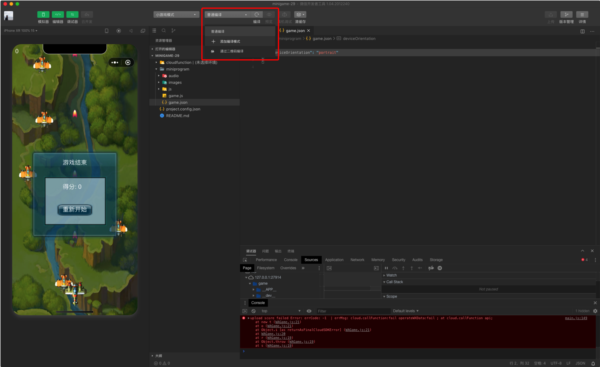
Task: Open the Default levels dropdown
Action: pos(406,311)
